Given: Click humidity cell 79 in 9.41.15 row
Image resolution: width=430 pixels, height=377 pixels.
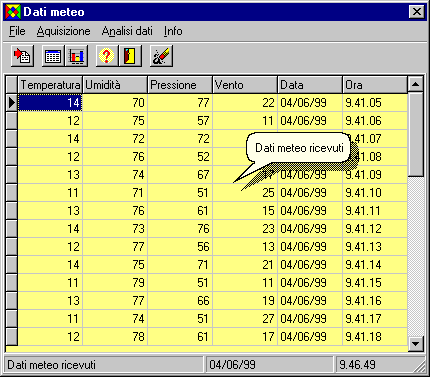Looking at the screenshot, I should pos(115,283).
